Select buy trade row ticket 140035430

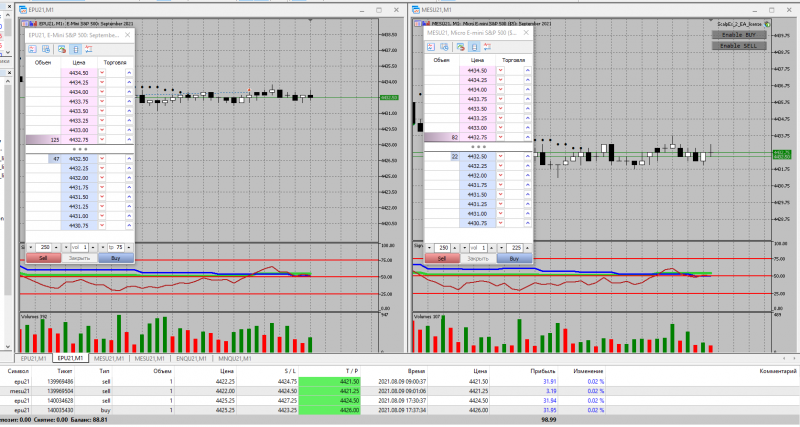coord(399,410)
